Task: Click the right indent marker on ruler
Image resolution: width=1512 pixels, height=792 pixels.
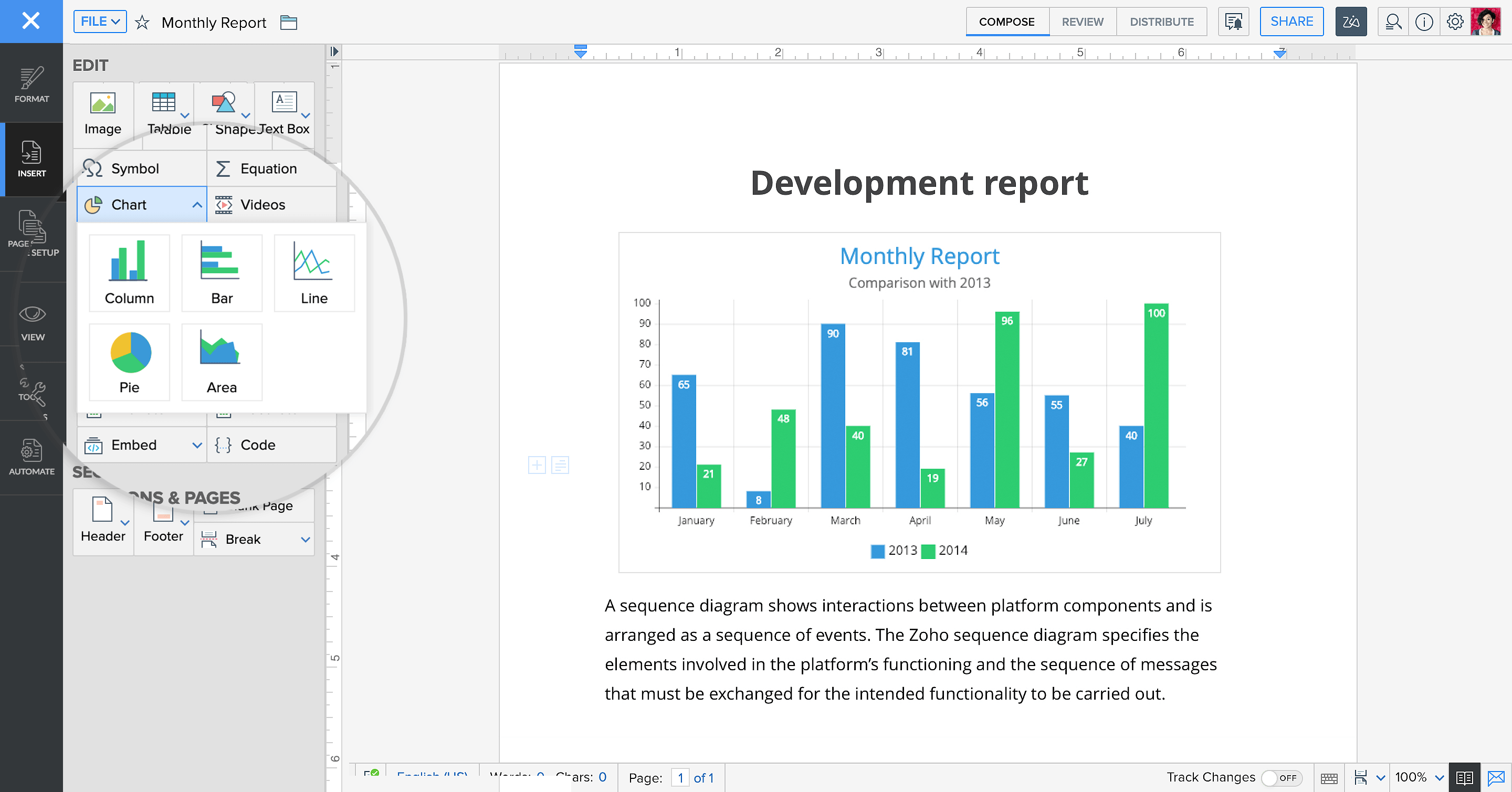Action: (x=1279, y=54)
